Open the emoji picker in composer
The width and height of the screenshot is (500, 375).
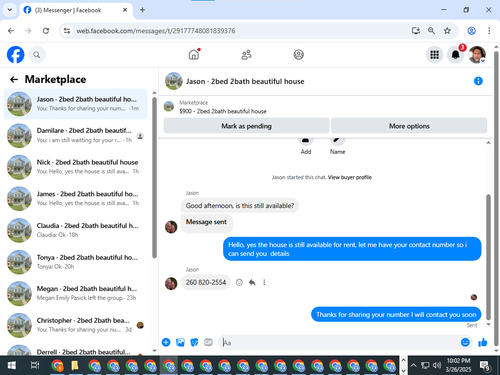(465, 342)
